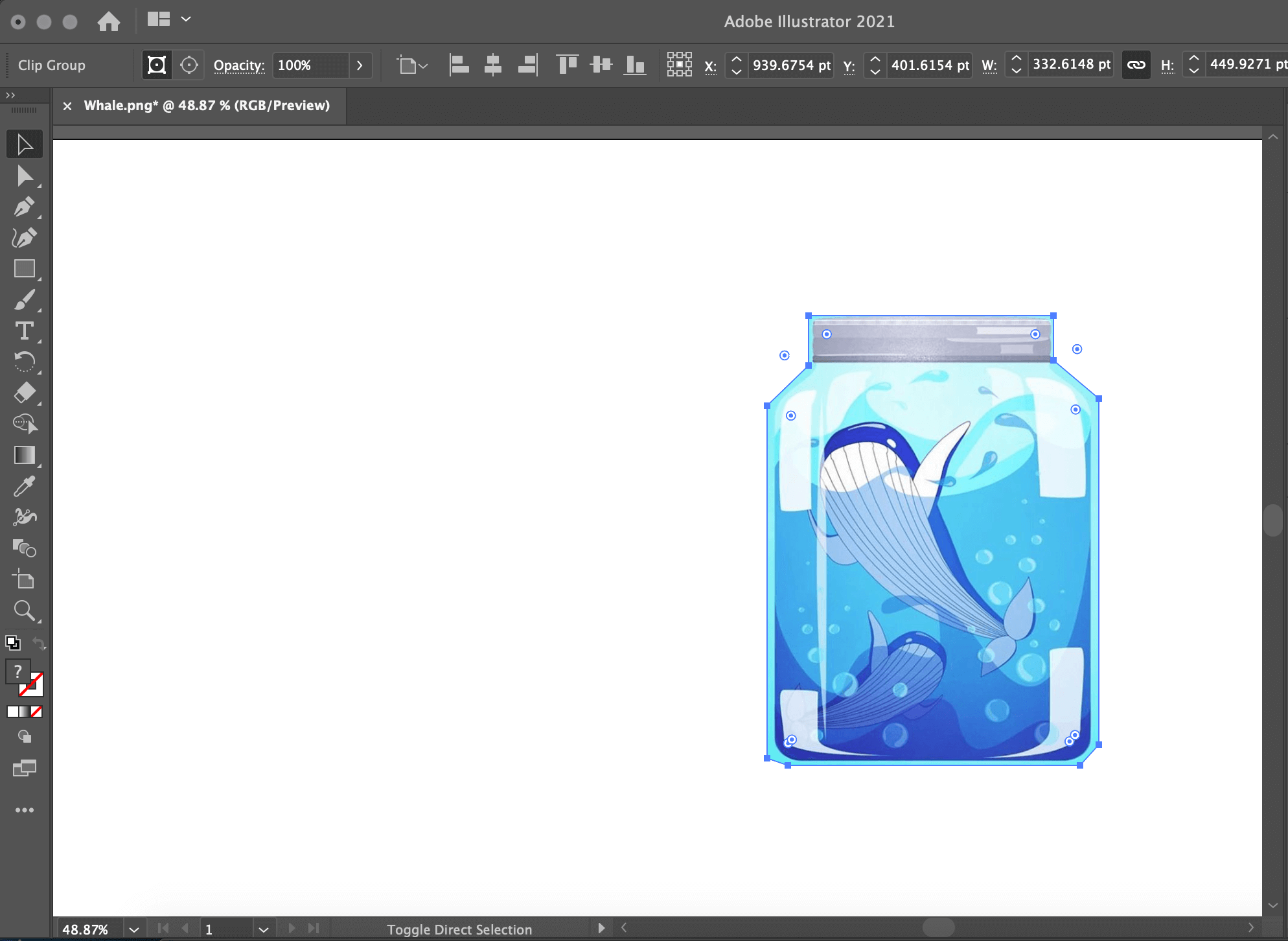The width and height of the screenshot is (1288, 941).
Task: Toggle constrain width and height proportions
Action: (x=1136, y=65)
